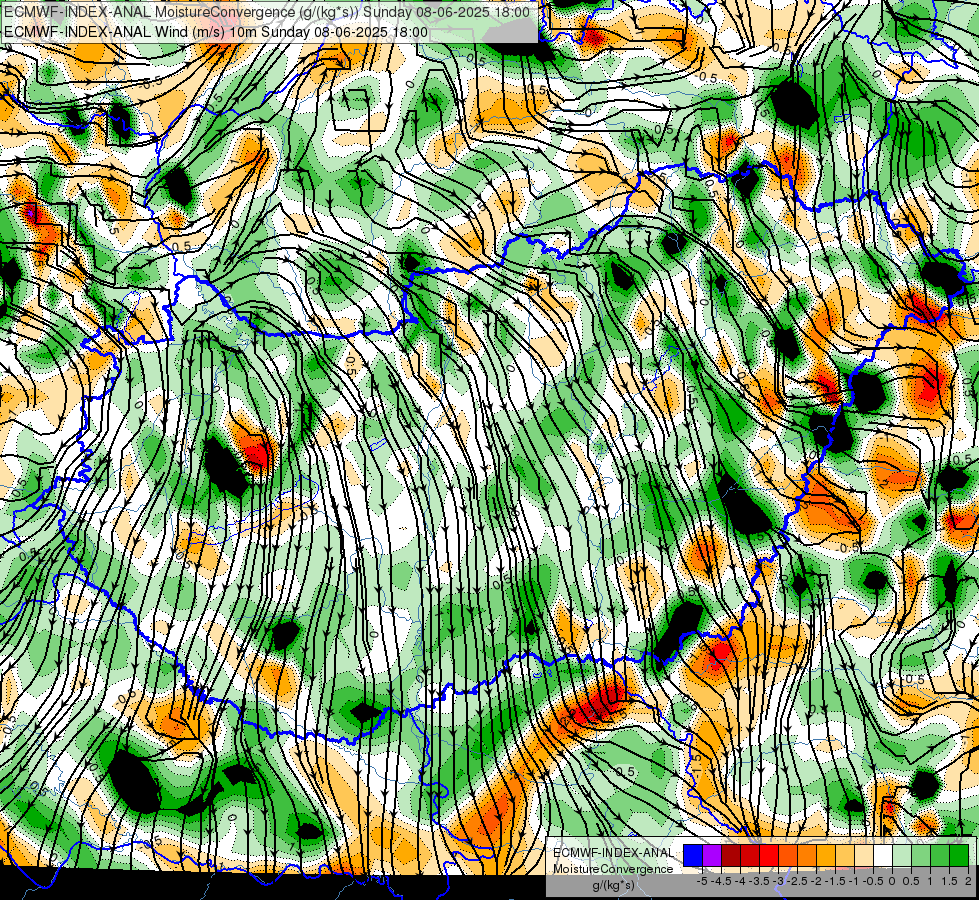Click the ECMWF-INDEX-ANAL label in the legend

click(x=614, y=853)
